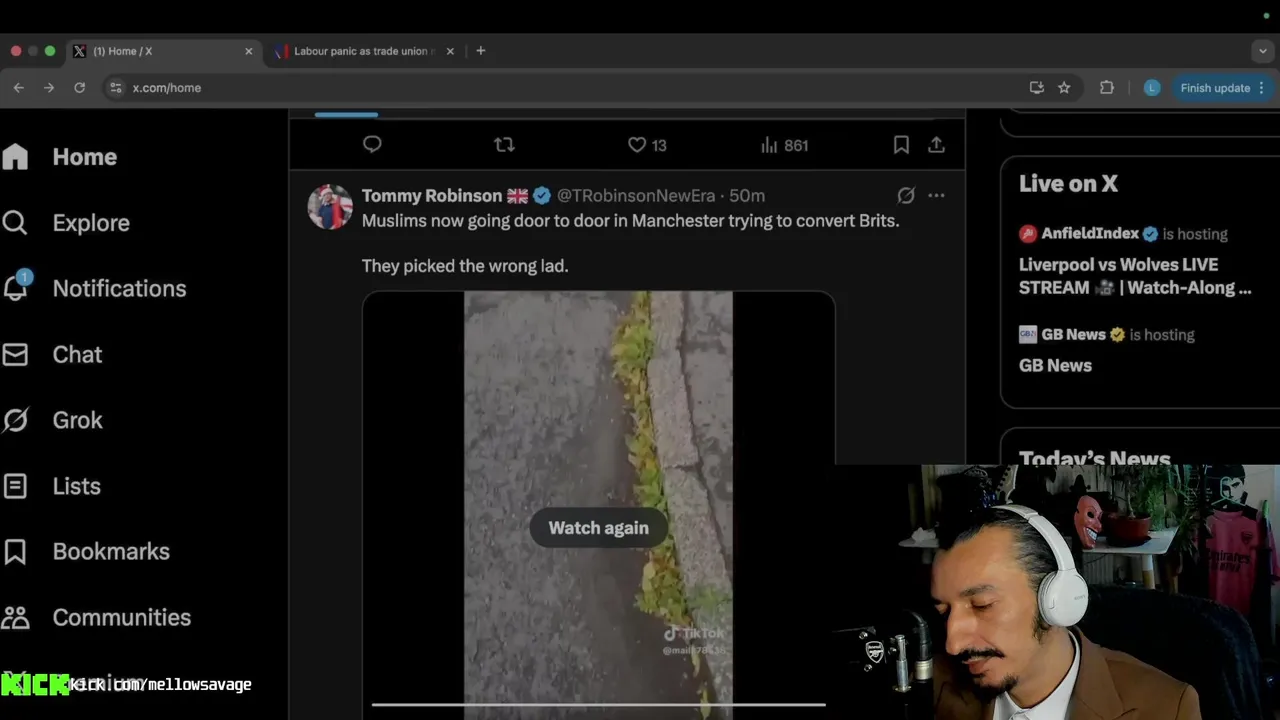Click the Chrome three-dot menu
The width and height of the screenshot is (1280, 720).
1261,88
